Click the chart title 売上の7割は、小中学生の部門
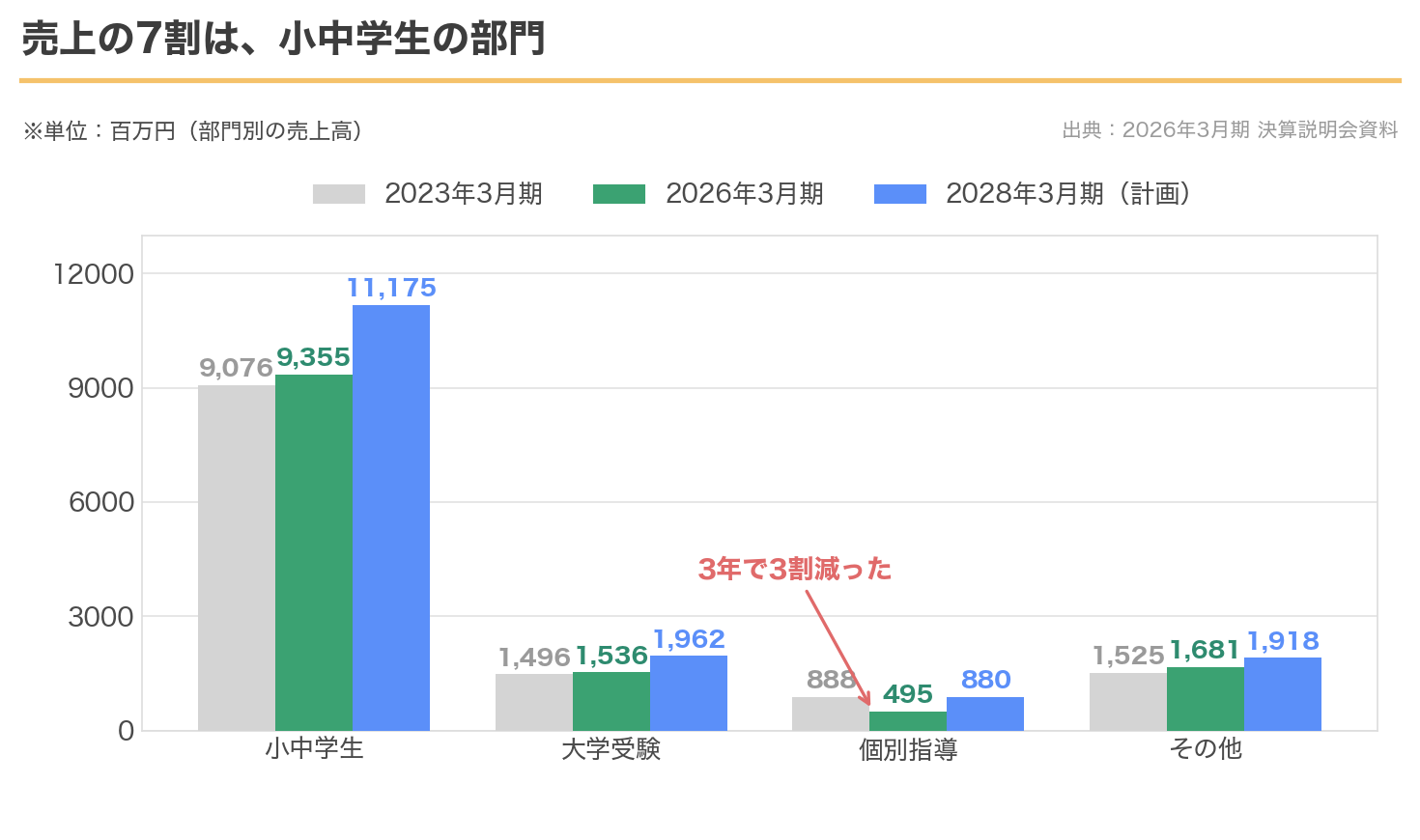The width and height of the screenshot is (1420, 840). tap(284, 40)
